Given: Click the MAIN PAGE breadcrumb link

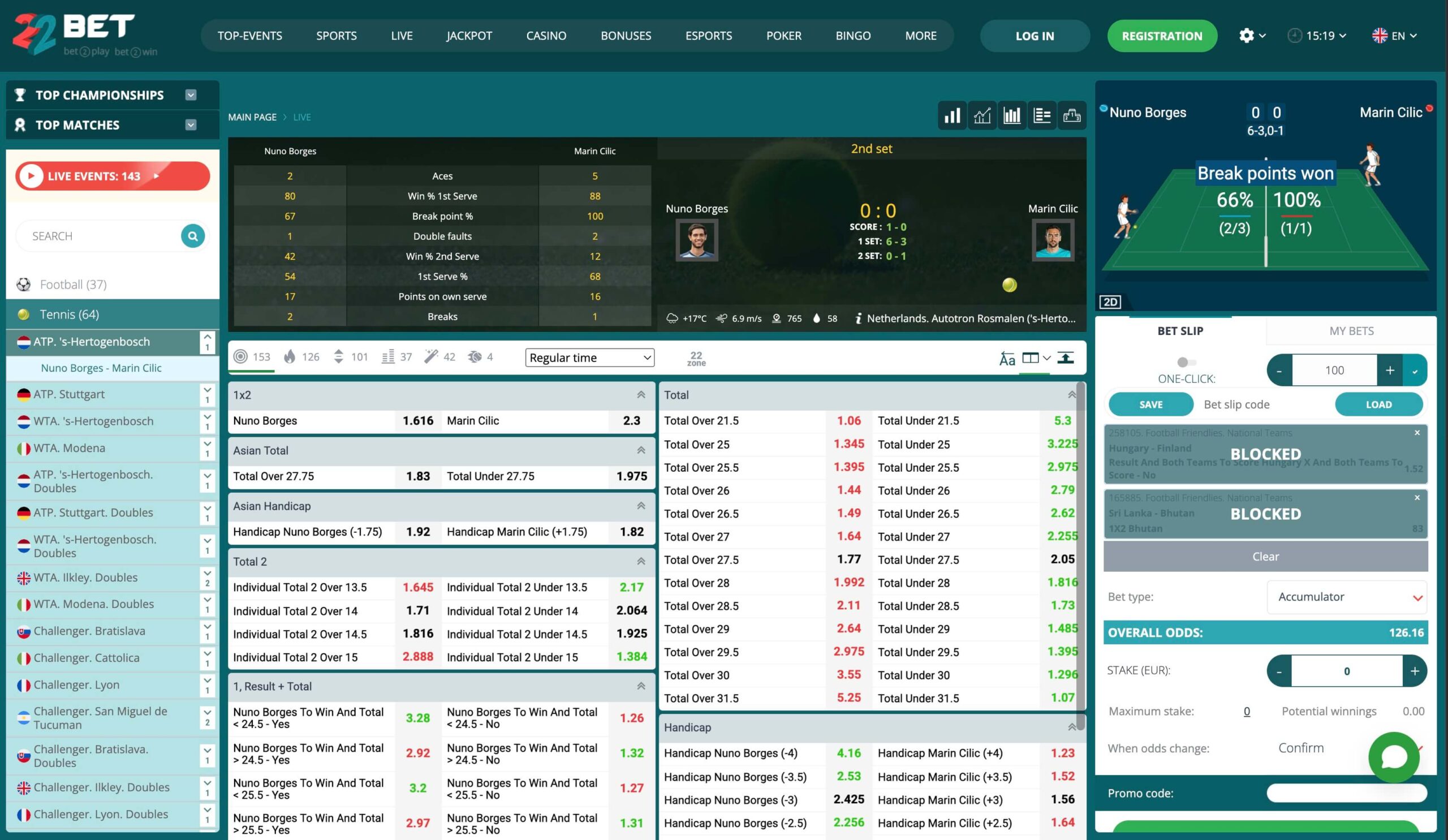Looking at the screenshot, I should coord(252,117).
